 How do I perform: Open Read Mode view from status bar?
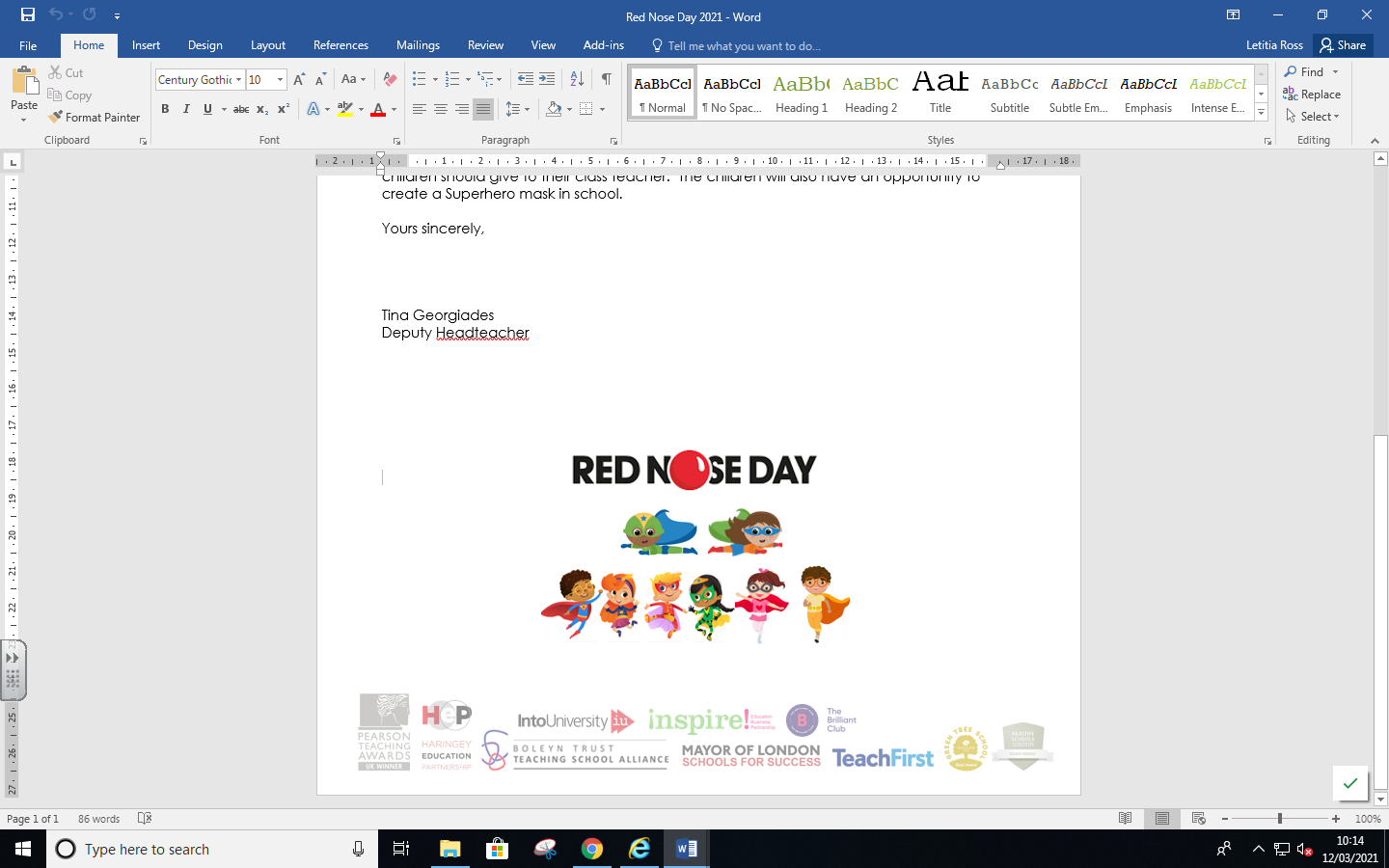click(1125, 819)
